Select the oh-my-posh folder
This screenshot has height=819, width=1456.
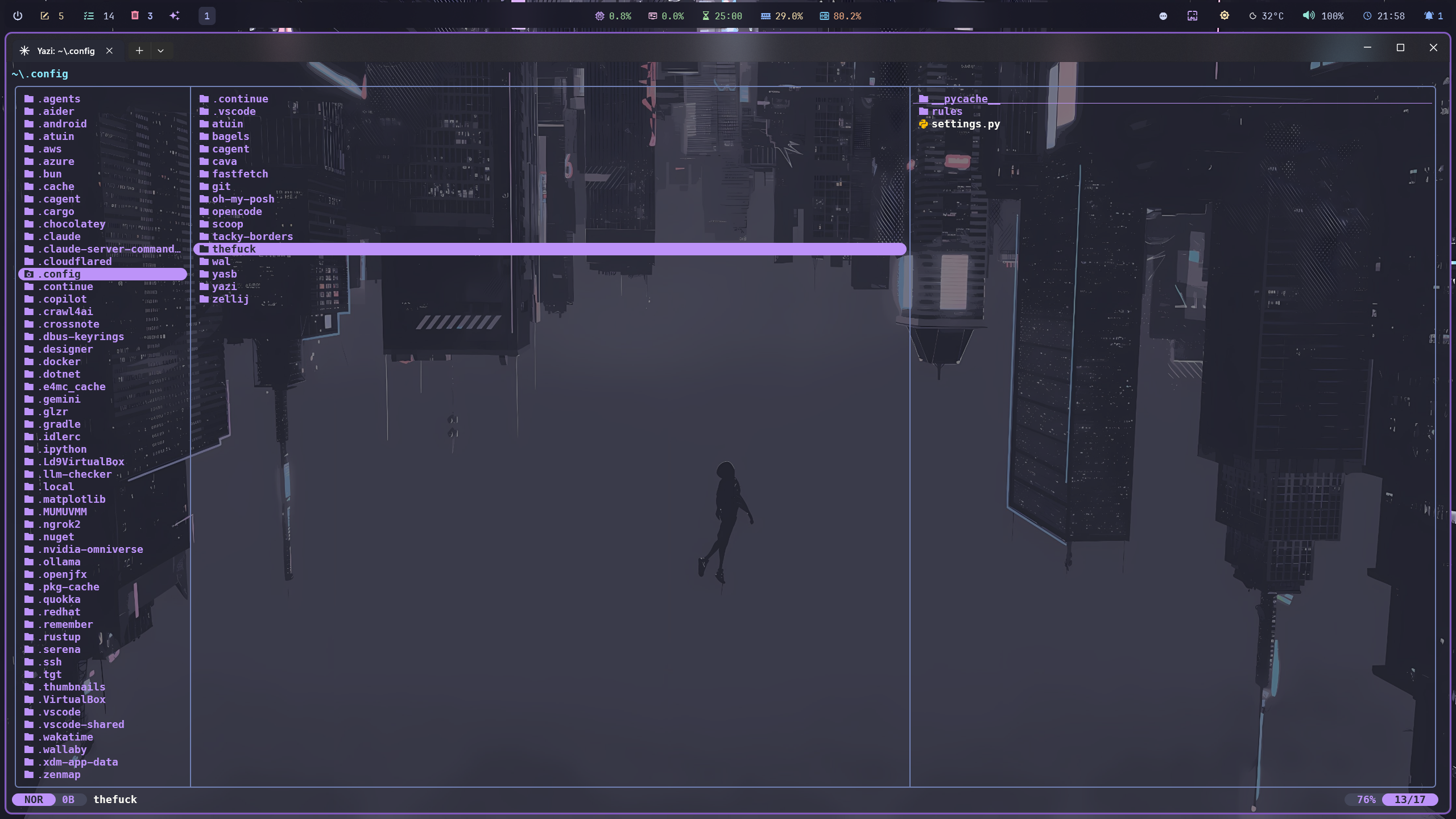pyautogui.click(x=549, y=199)
